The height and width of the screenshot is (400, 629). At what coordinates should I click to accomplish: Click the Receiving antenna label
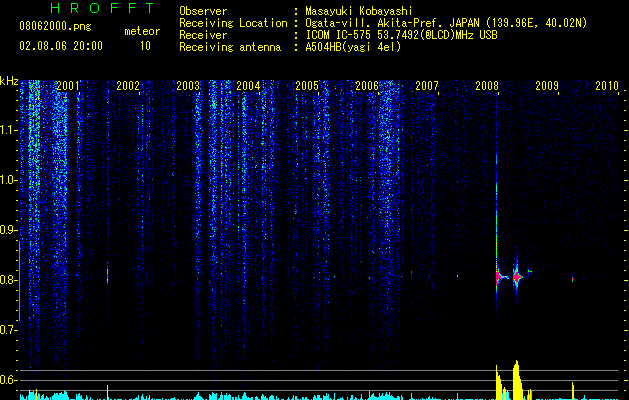pos(230,47)
